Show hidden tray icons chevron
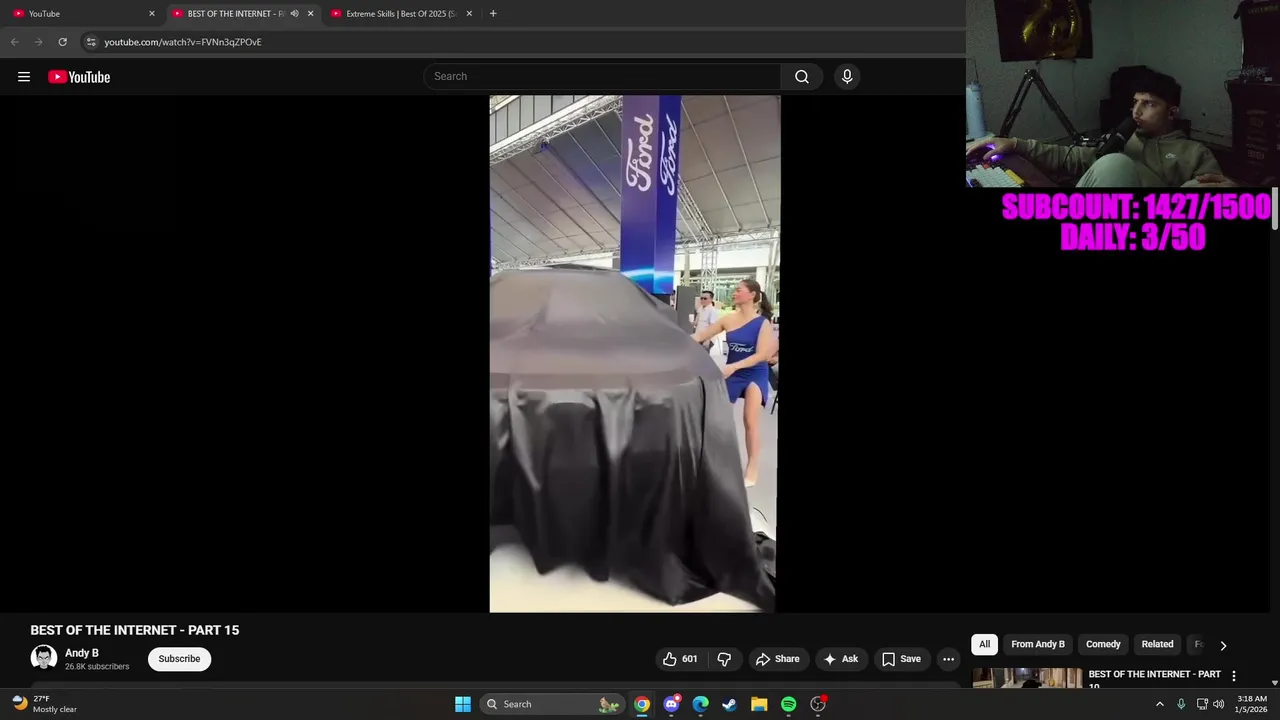Viewport: 1280px width, 720px height. pos(1160,704)
